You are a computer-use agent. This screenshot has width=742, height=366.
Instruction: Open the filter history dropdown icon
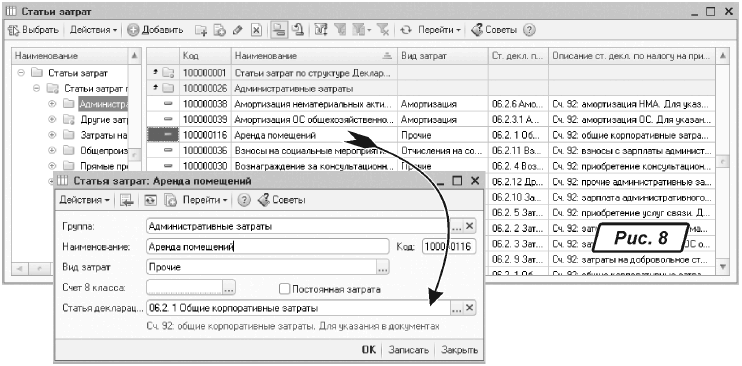[x=361, y=30]
